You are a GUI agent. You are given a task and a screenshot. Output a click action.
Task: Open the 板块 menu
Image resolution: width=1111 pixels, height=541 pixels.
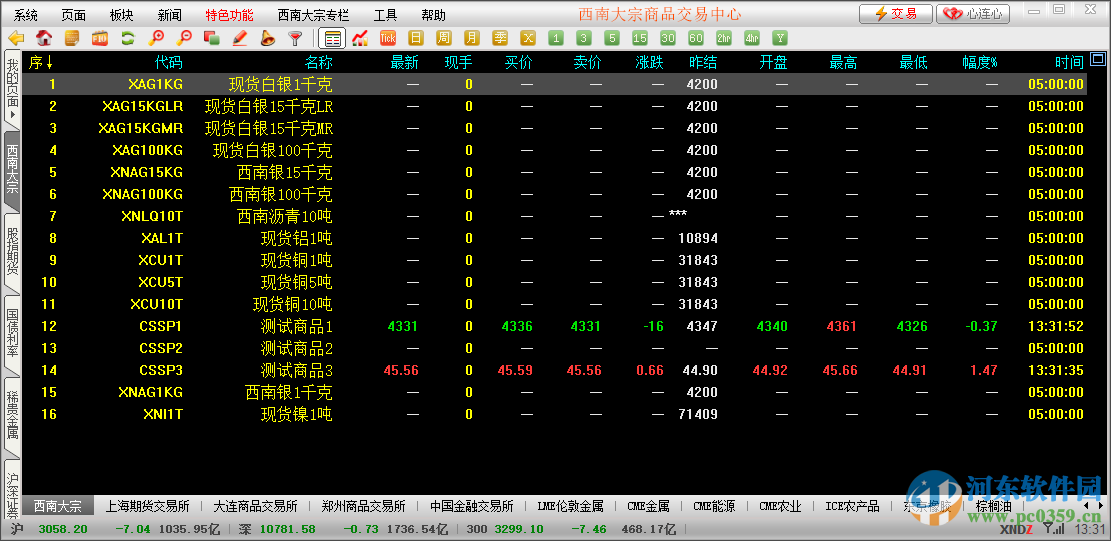122,15
